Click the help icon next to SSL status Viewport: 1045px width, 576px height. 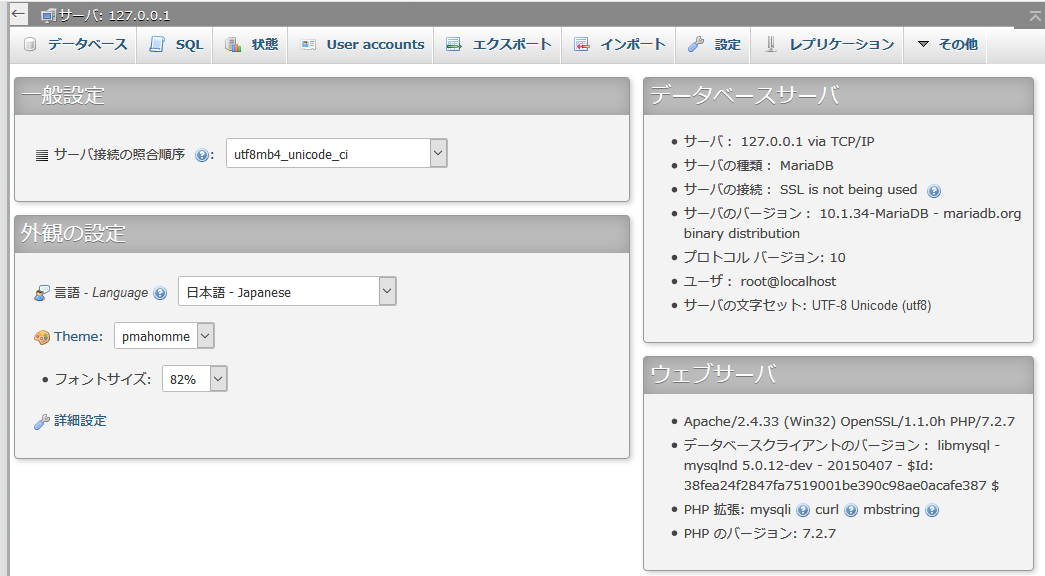(x=934, y=190)
